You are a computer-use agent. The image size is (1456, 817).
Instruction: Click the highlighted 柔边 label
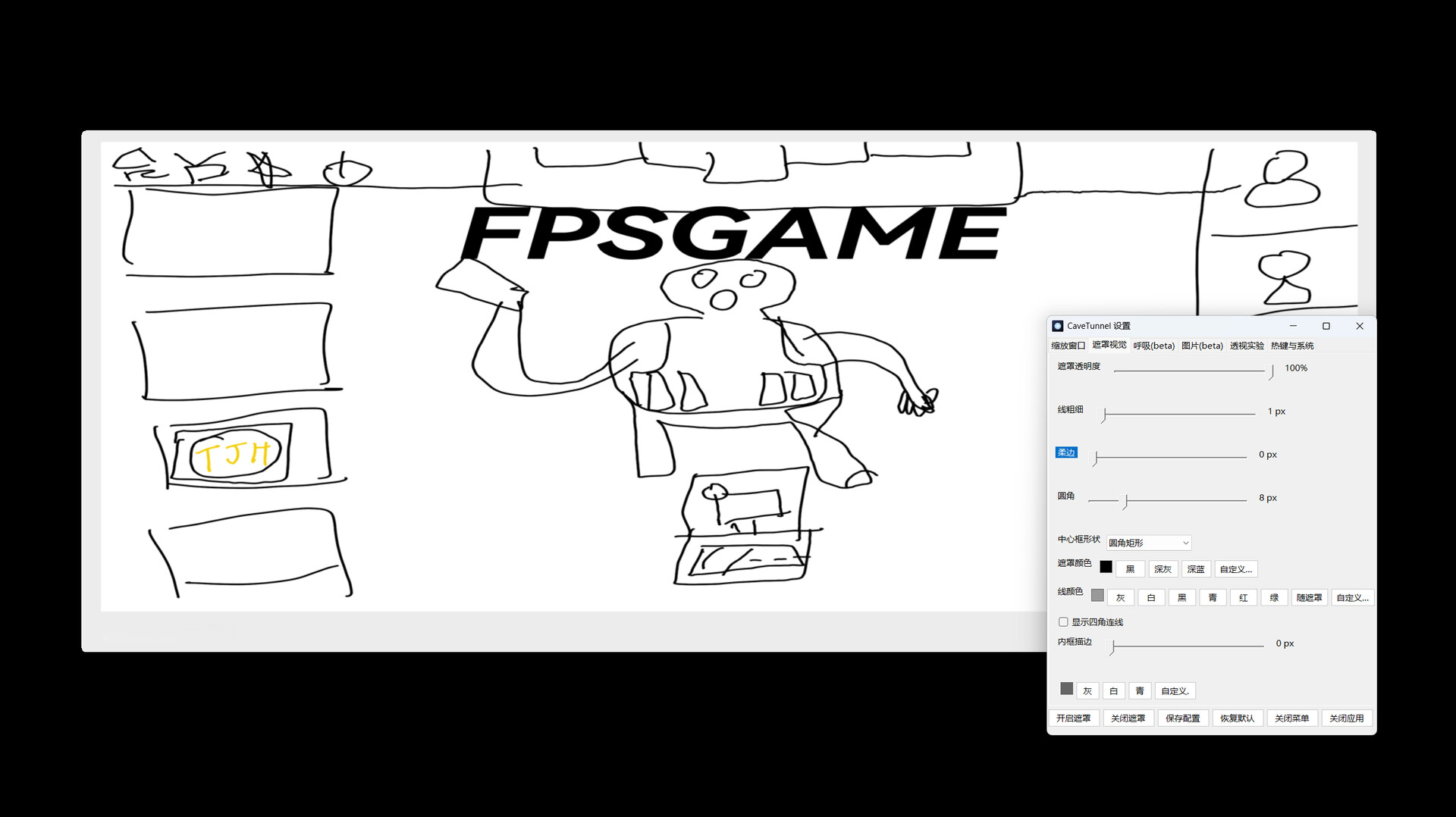(x=1066, y=452)
